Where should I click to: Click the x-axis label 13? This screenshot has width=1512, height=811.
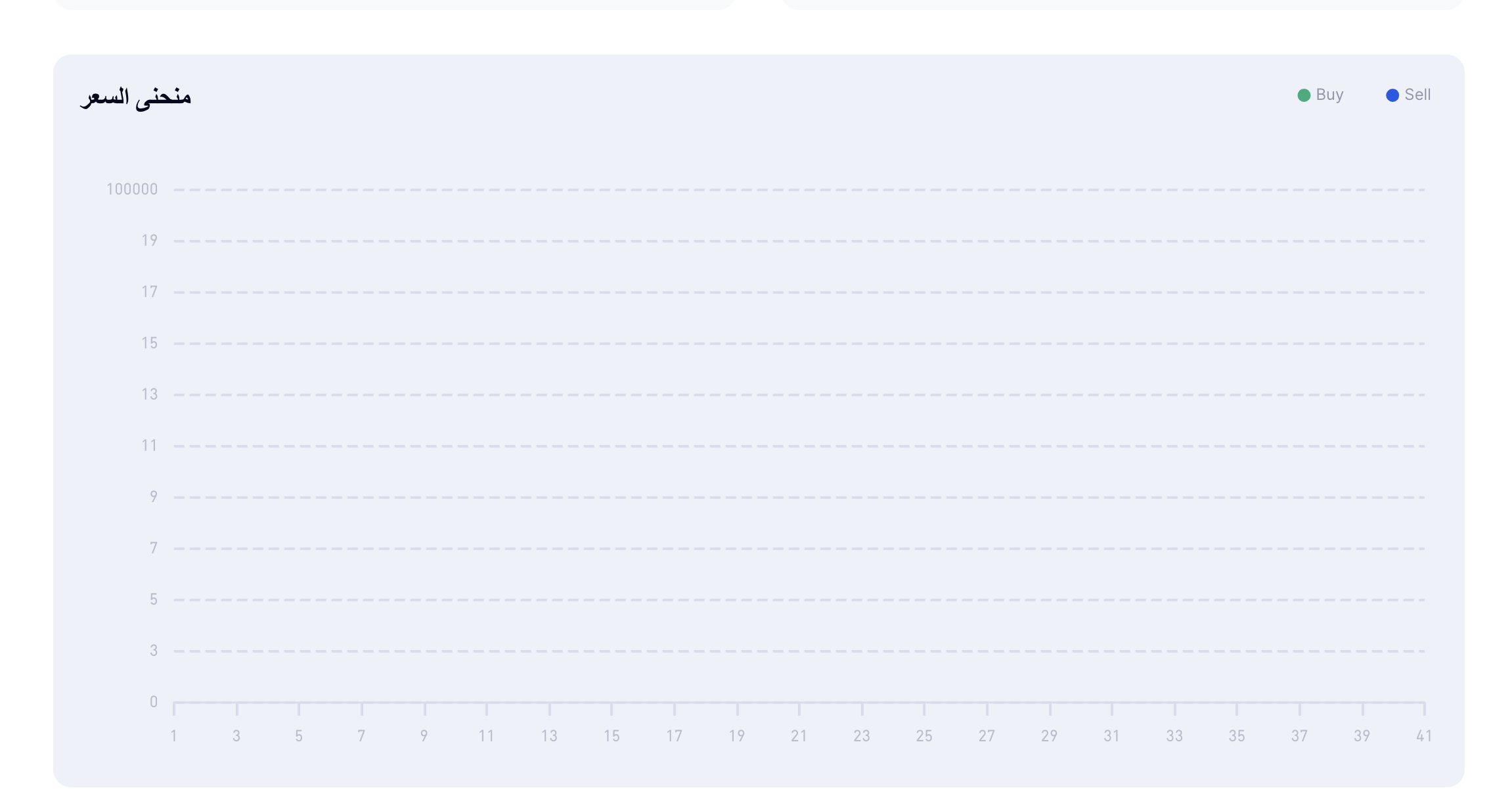549,736
